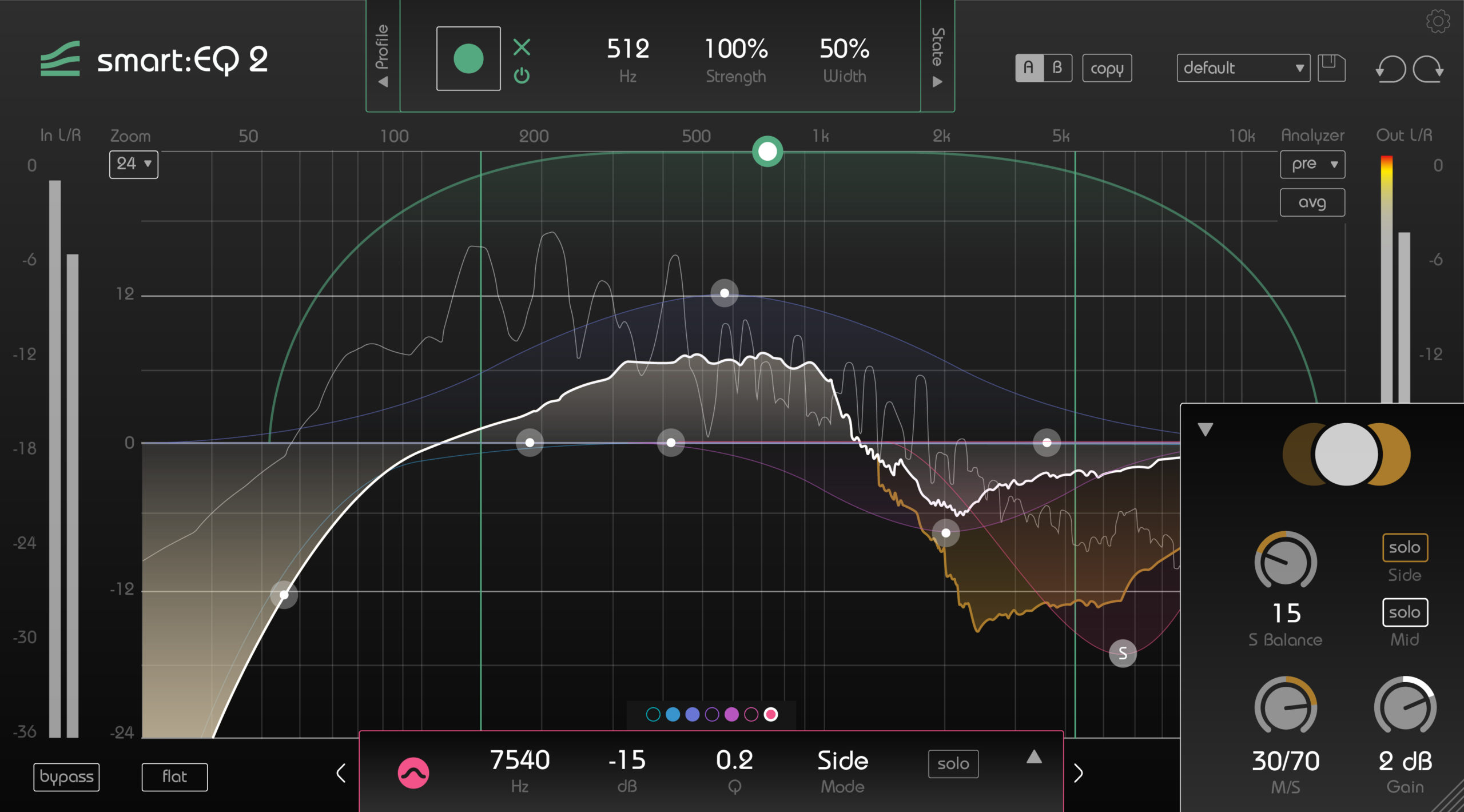Select state A

pos(1029,68)
